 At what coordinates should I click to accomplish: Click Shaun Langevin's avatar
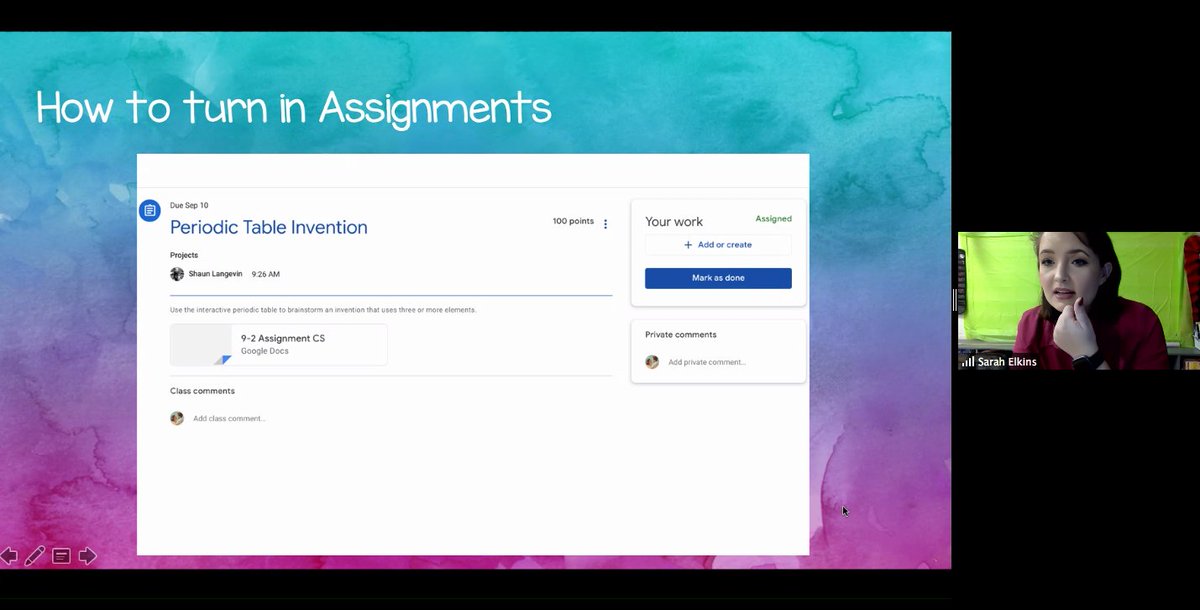click(177, 274)
